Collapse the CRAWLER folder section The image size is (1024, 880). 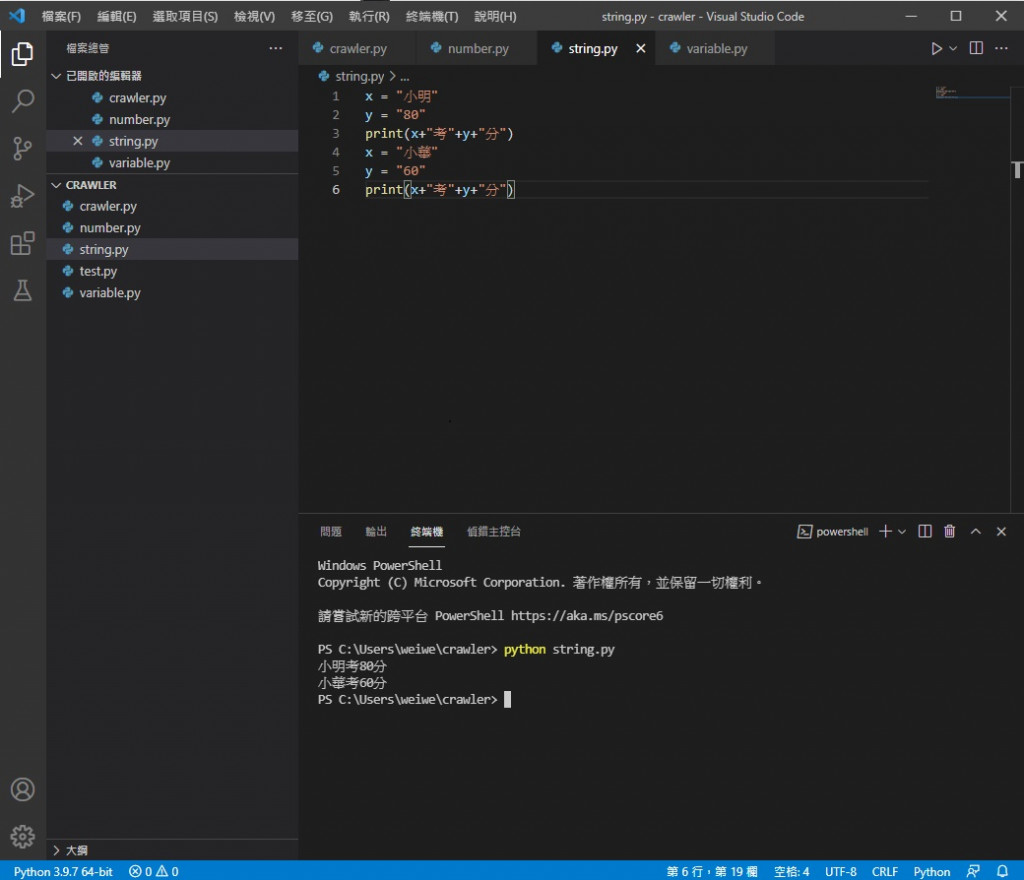[x=91, y=185]
